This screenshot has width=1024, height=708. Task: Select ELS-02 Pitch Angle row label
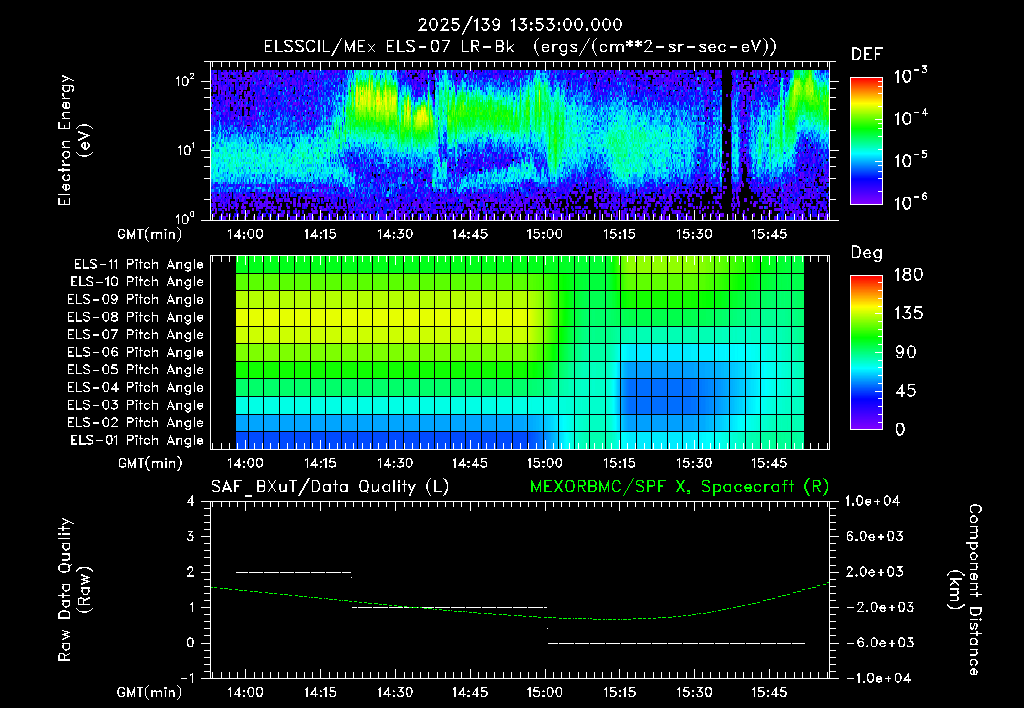pyautogui.click(x=136, y=423)
